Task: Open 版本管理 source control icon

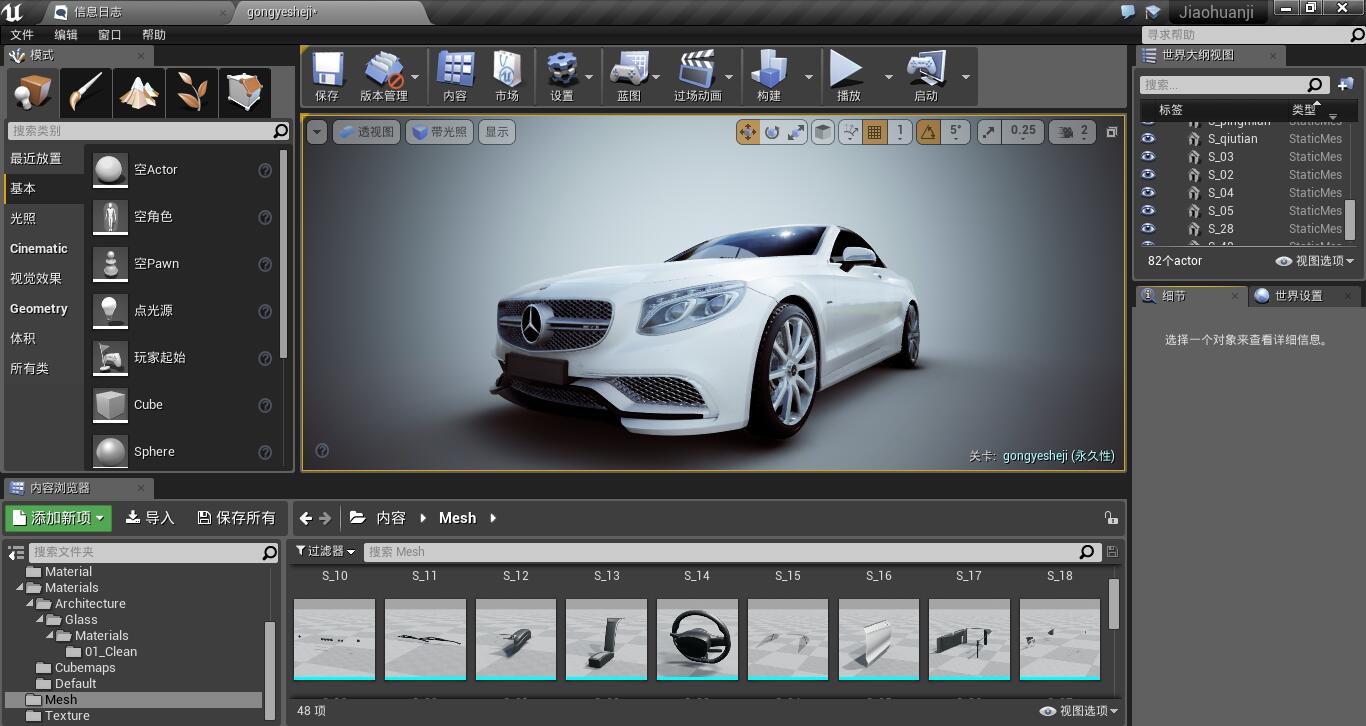Action: [383, 77]
